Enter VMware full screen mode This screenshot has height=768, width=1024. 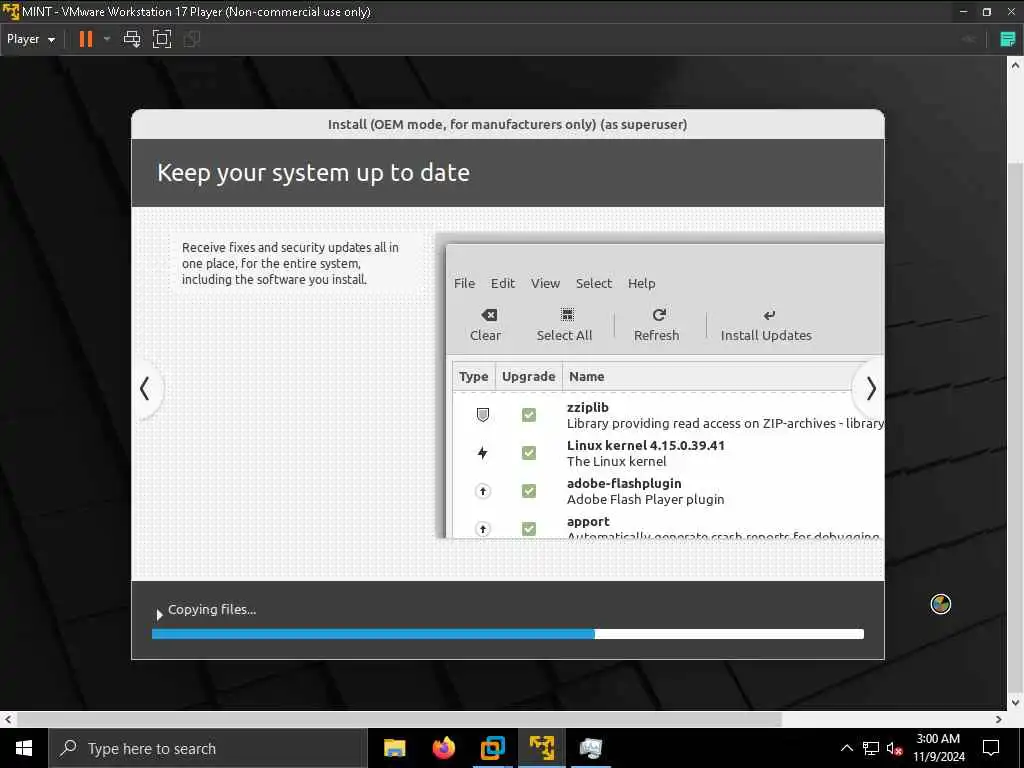tap(162, 39)
